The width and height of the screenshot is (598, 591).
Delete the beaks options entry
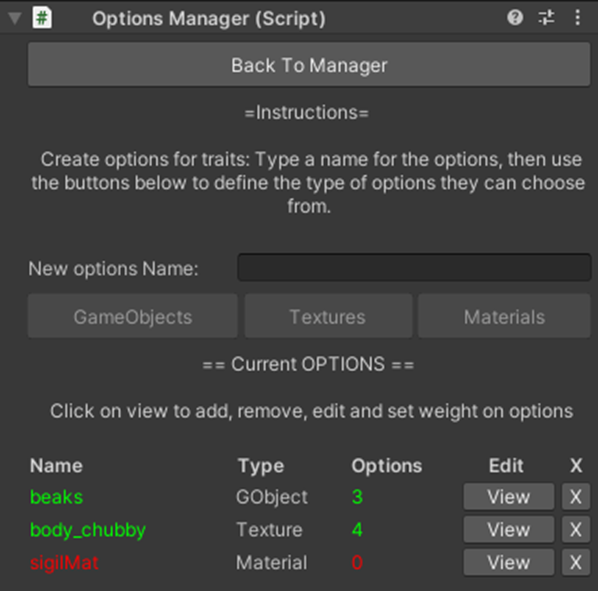(576, 496)
